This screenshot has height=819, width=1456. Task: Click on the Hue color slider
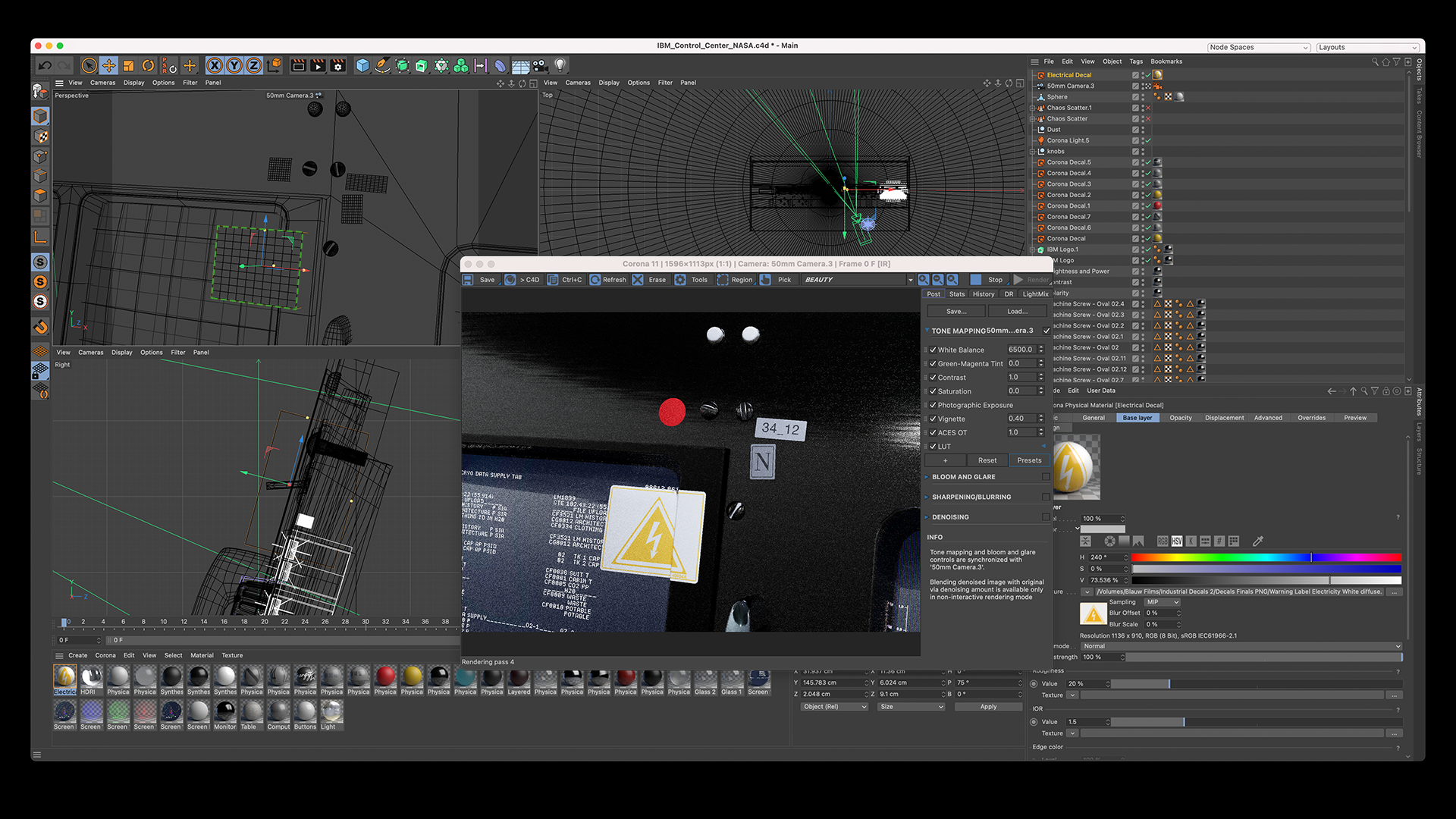(1266, 557)
